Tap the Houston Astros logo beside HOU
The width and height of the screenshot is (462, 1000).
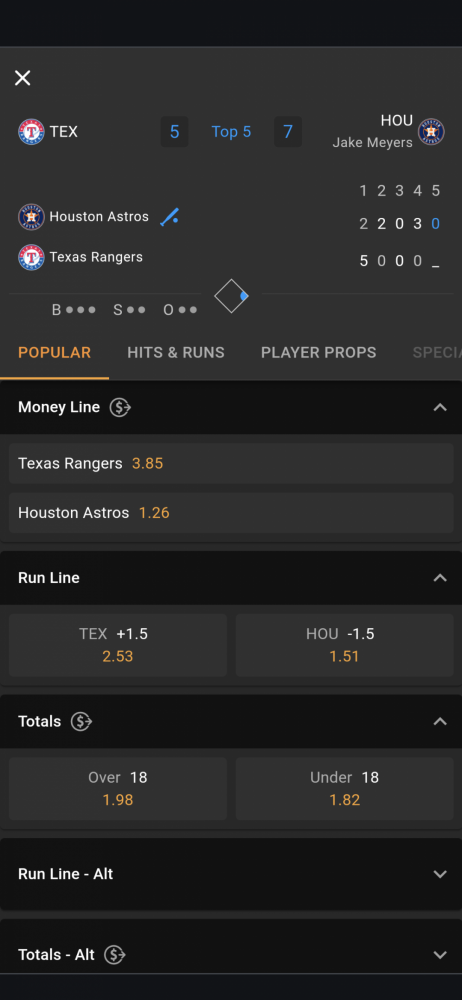pos(431,132)
